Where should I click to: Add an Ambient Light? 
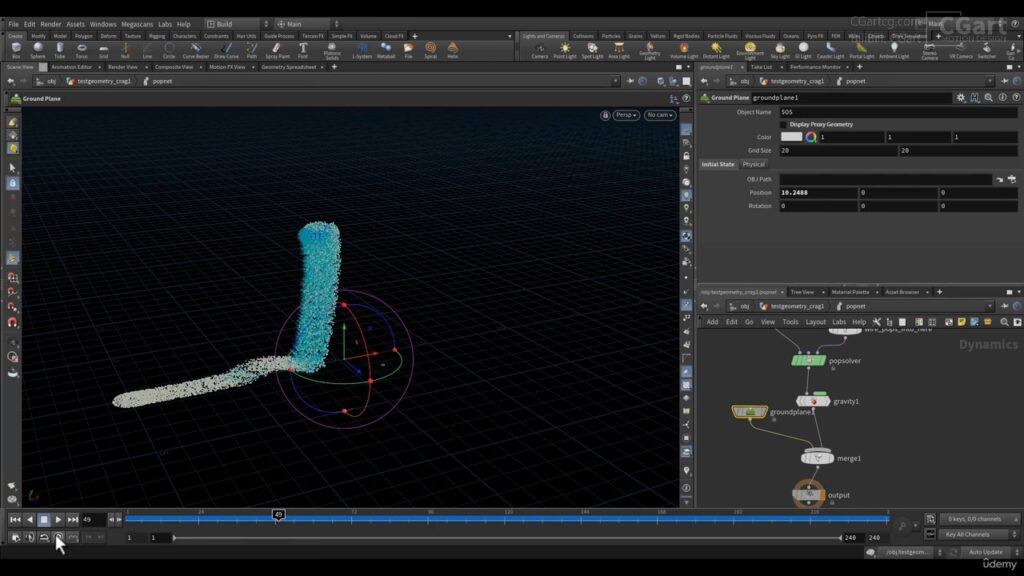pyautogui.click(x=894, y=50)
